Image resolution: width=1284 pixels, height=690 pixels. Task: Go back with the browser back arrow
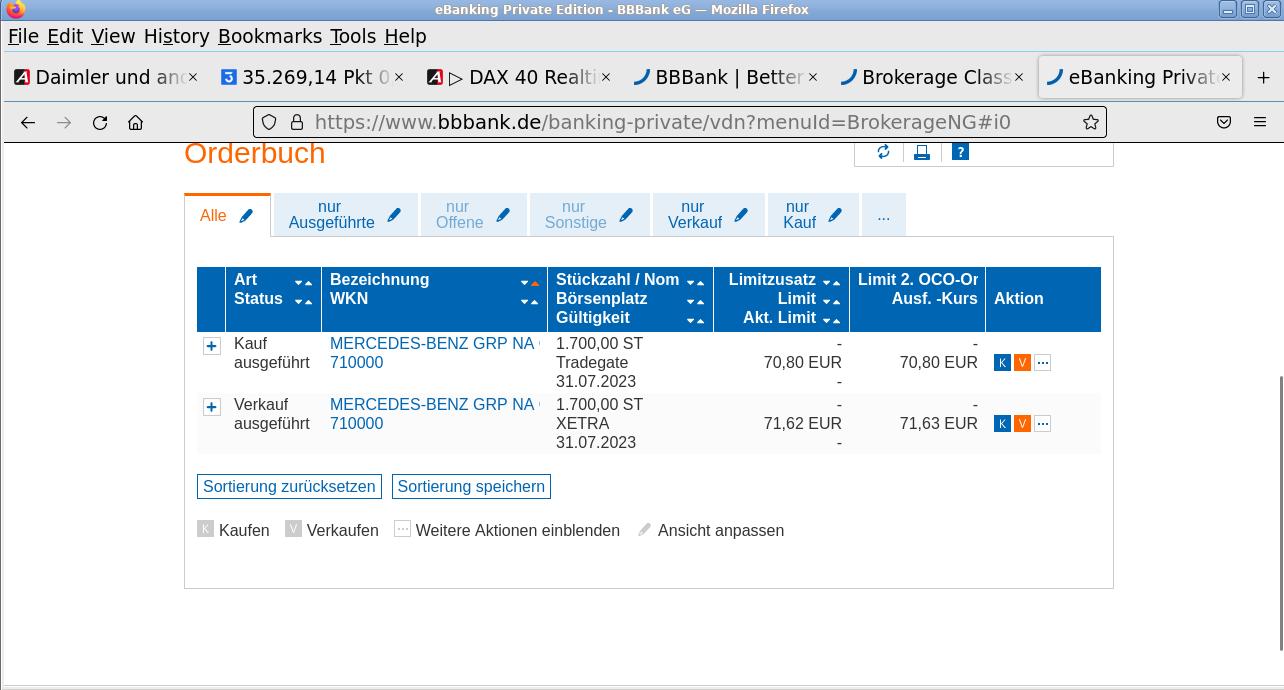coord(28,122)
